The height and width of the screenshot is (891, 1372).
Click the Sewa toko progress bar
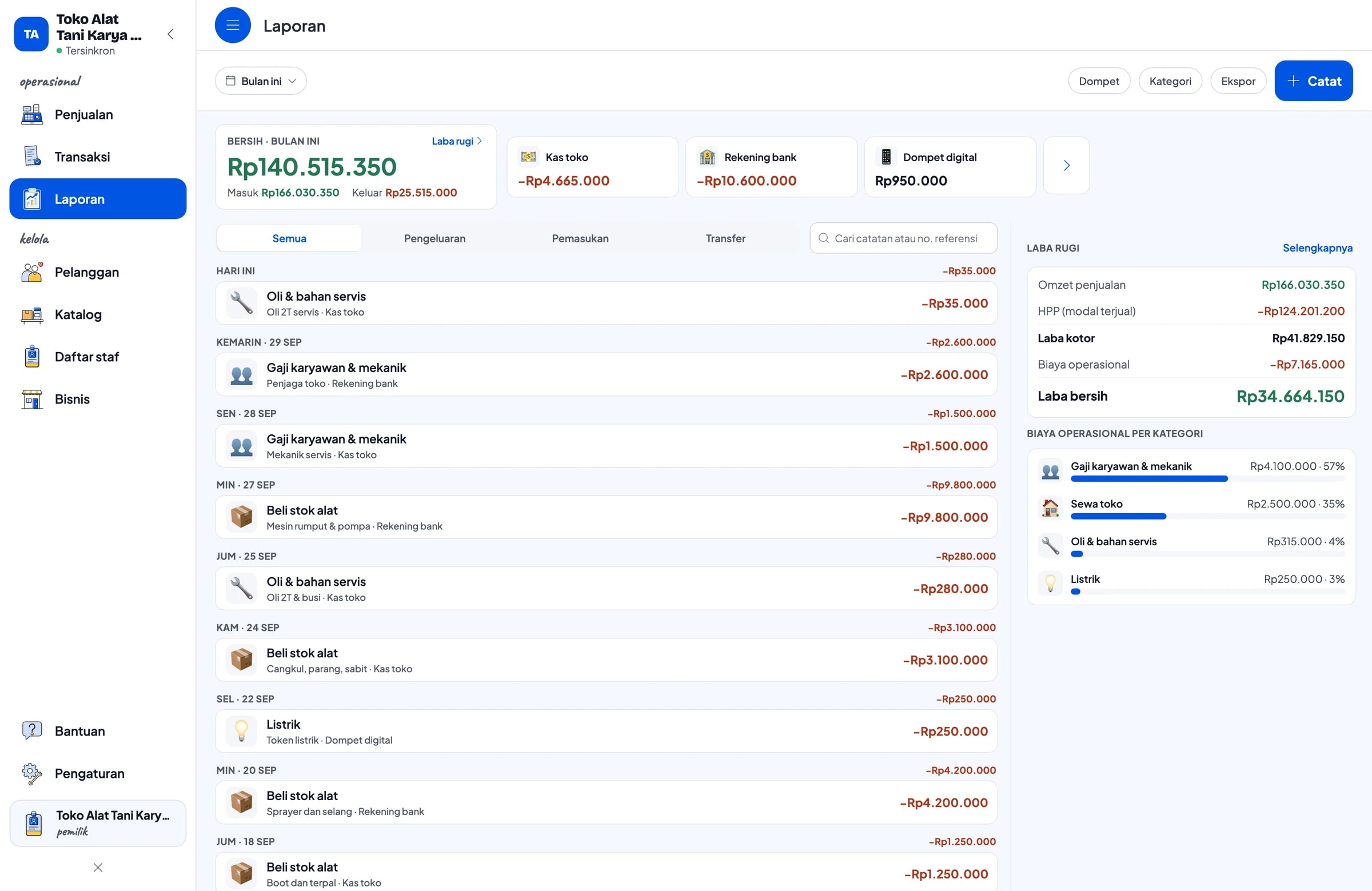(1207, 517)
